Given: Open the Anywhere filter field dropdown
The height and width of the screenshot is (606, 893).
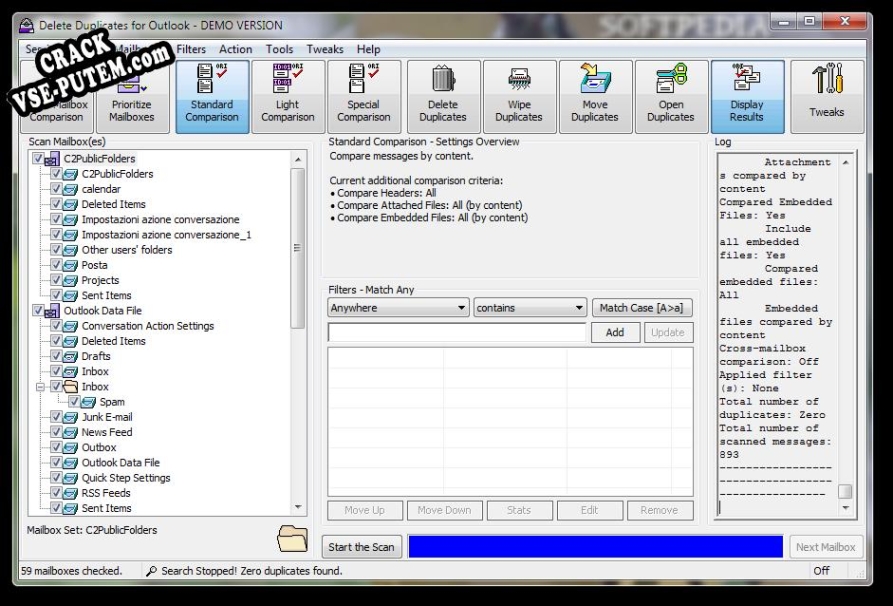Looking at the screenshot, I should (x=399, y=308).
